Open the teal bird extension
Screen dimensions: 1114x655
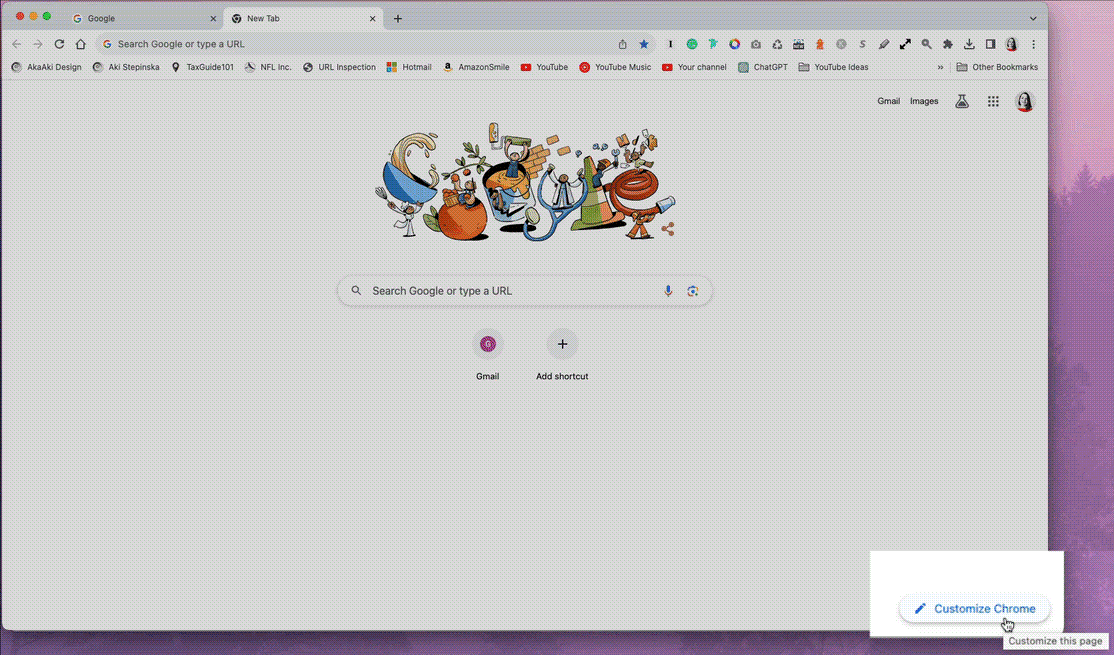click(713, 44)
